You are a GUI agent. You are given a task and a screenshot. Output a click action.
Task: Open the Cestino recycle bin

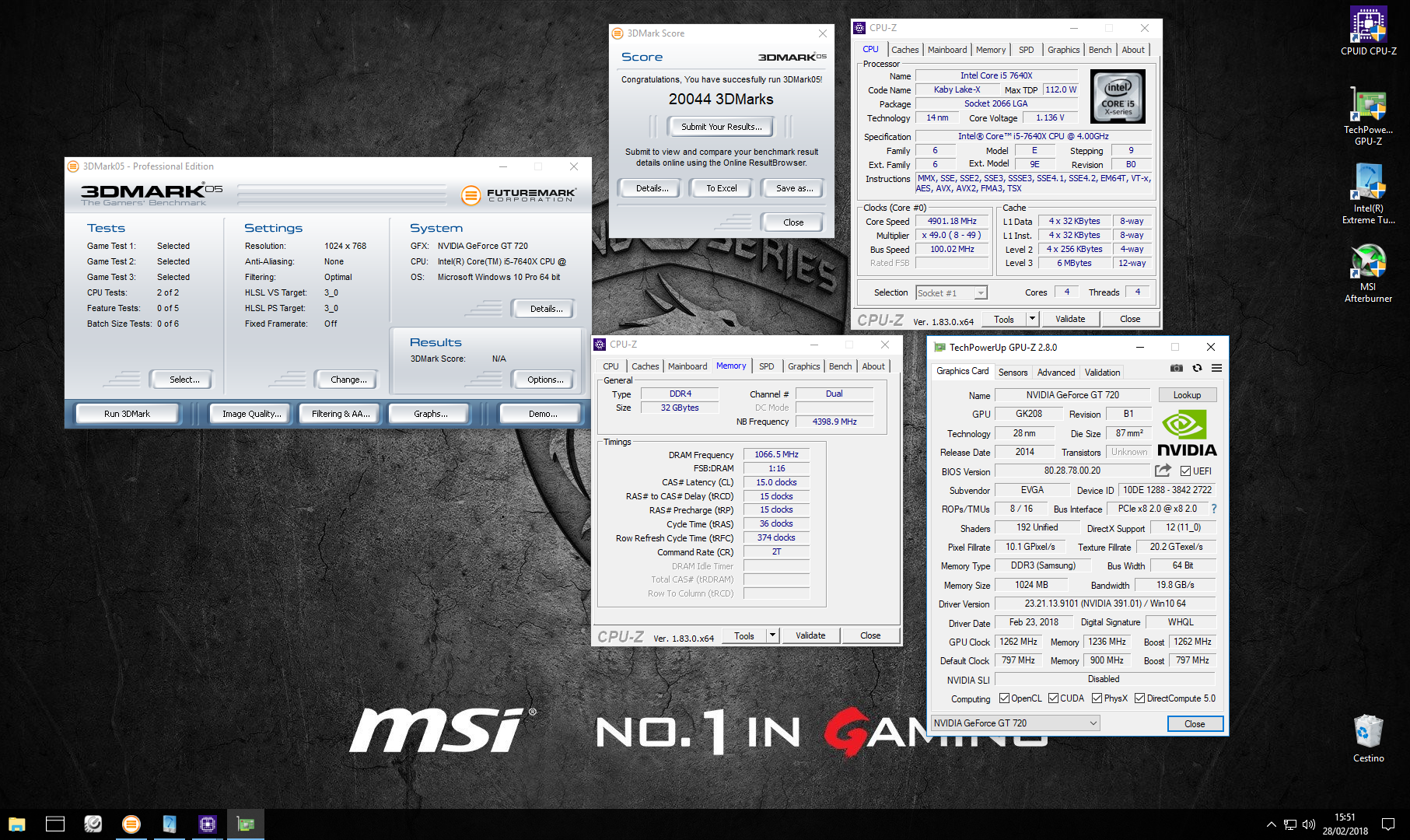(x=1369, y=739)
